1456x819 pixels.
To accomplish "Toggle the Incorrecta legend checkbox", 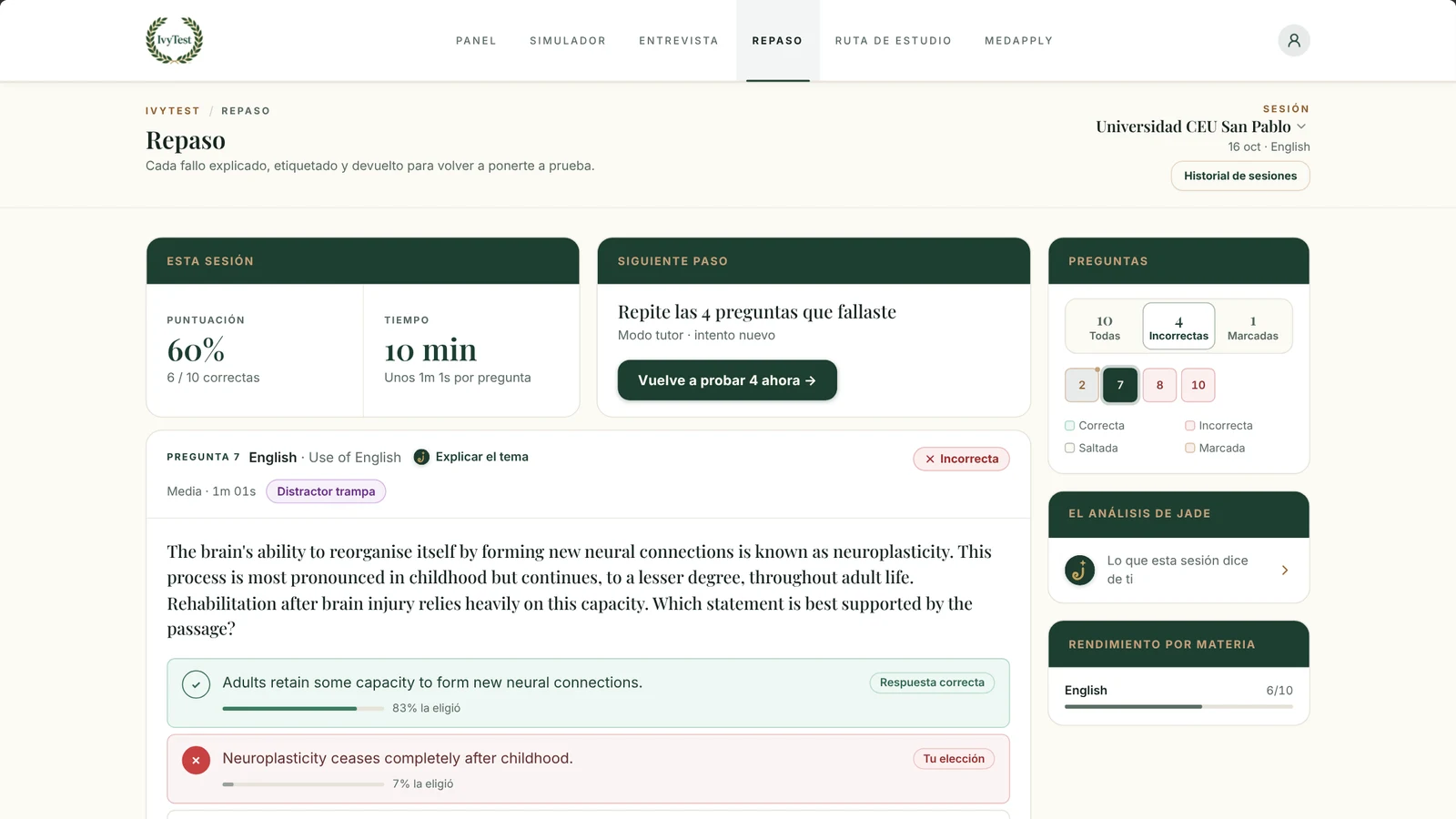I will [1189, 426].
